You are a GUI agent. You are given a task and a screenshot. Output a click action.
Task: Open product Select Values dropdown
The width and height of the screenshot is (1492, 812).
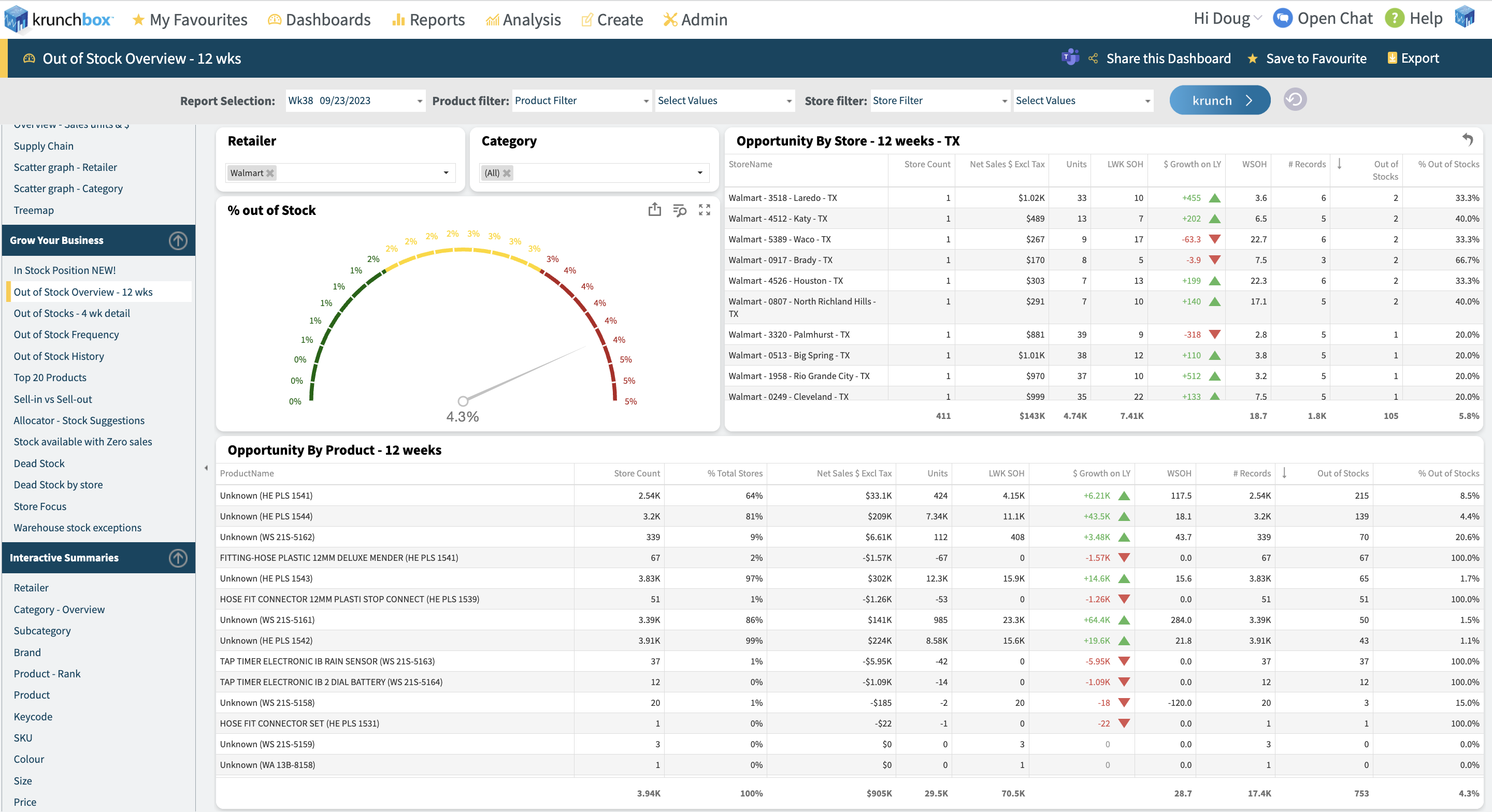pos(725,101)
